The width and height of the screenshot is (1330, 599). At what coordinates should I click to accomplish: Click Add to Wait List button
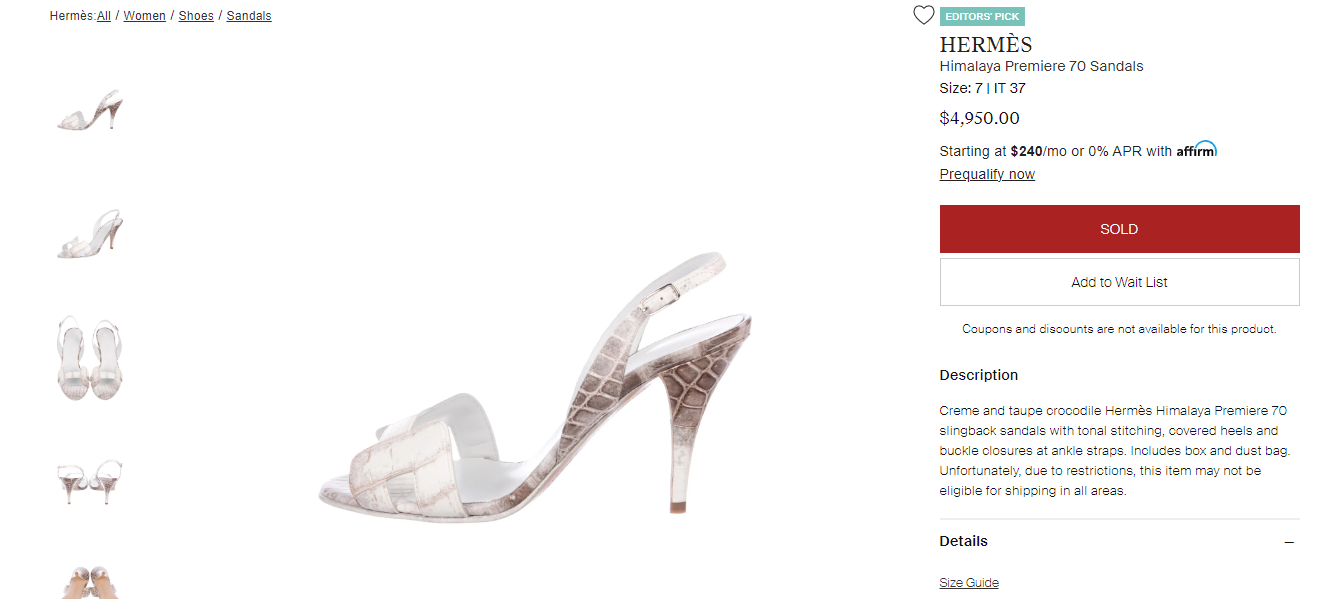(1119, 282)
